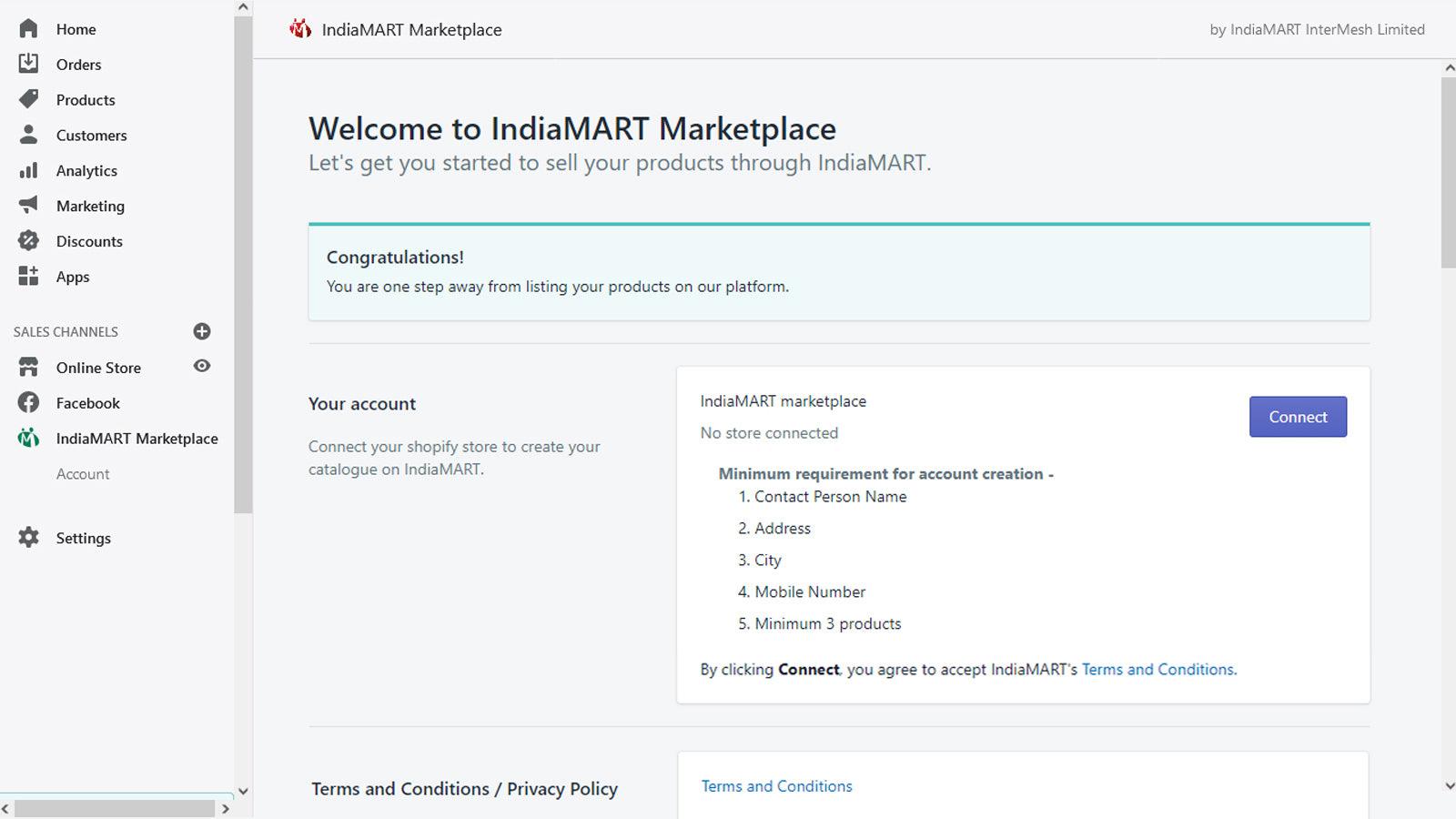Select Online Store from sales channels
Image resolution: width=1456 pixels, height=819 pixels.
(98, 367)
